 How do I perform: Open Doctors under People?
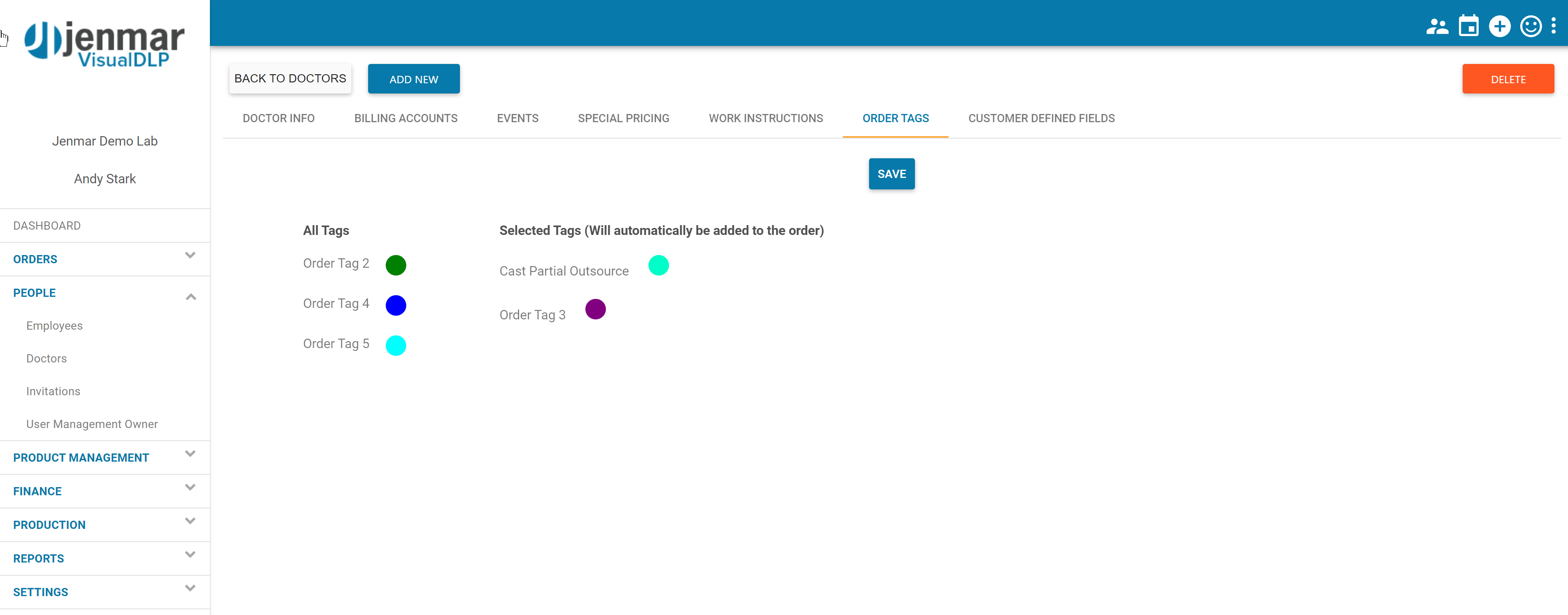(46, 359)
